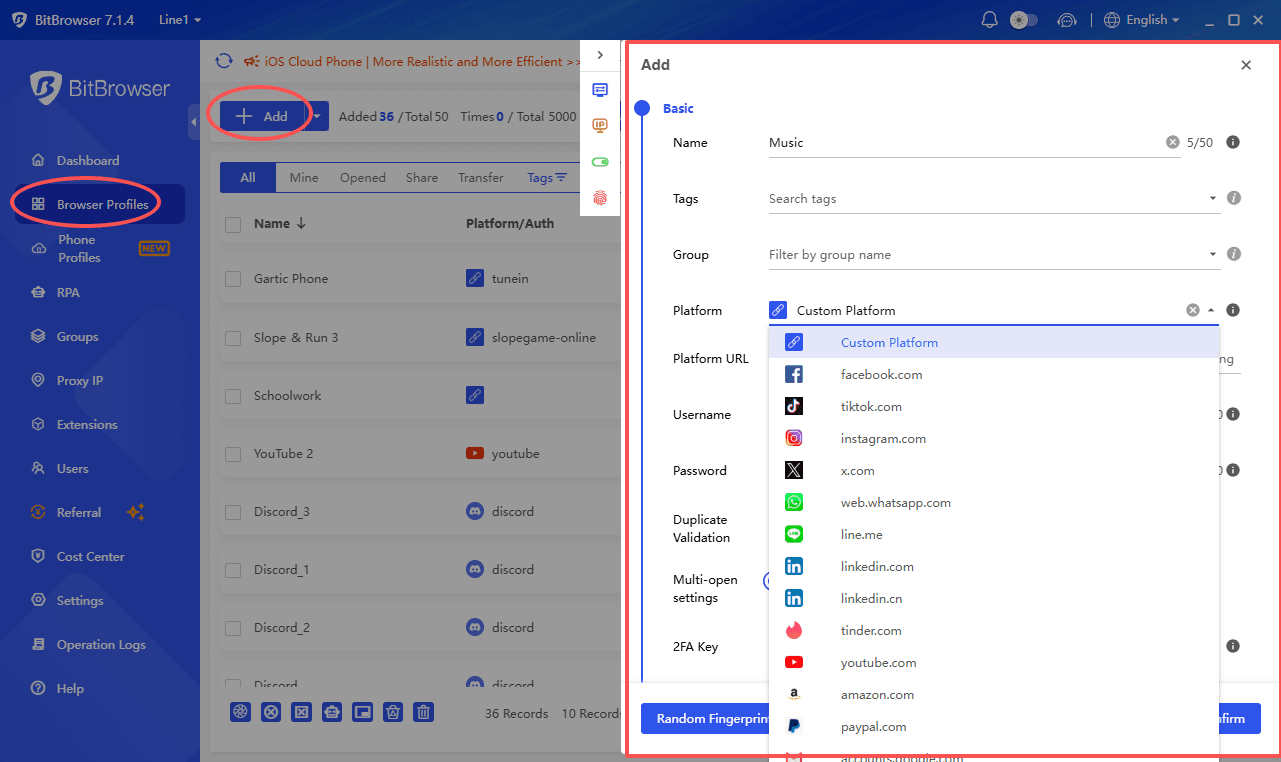Image resolution: width=1281 pixels, height=762 pixels.
Task: Open the fingerprint icon in side strip
Action: point(600,197)
